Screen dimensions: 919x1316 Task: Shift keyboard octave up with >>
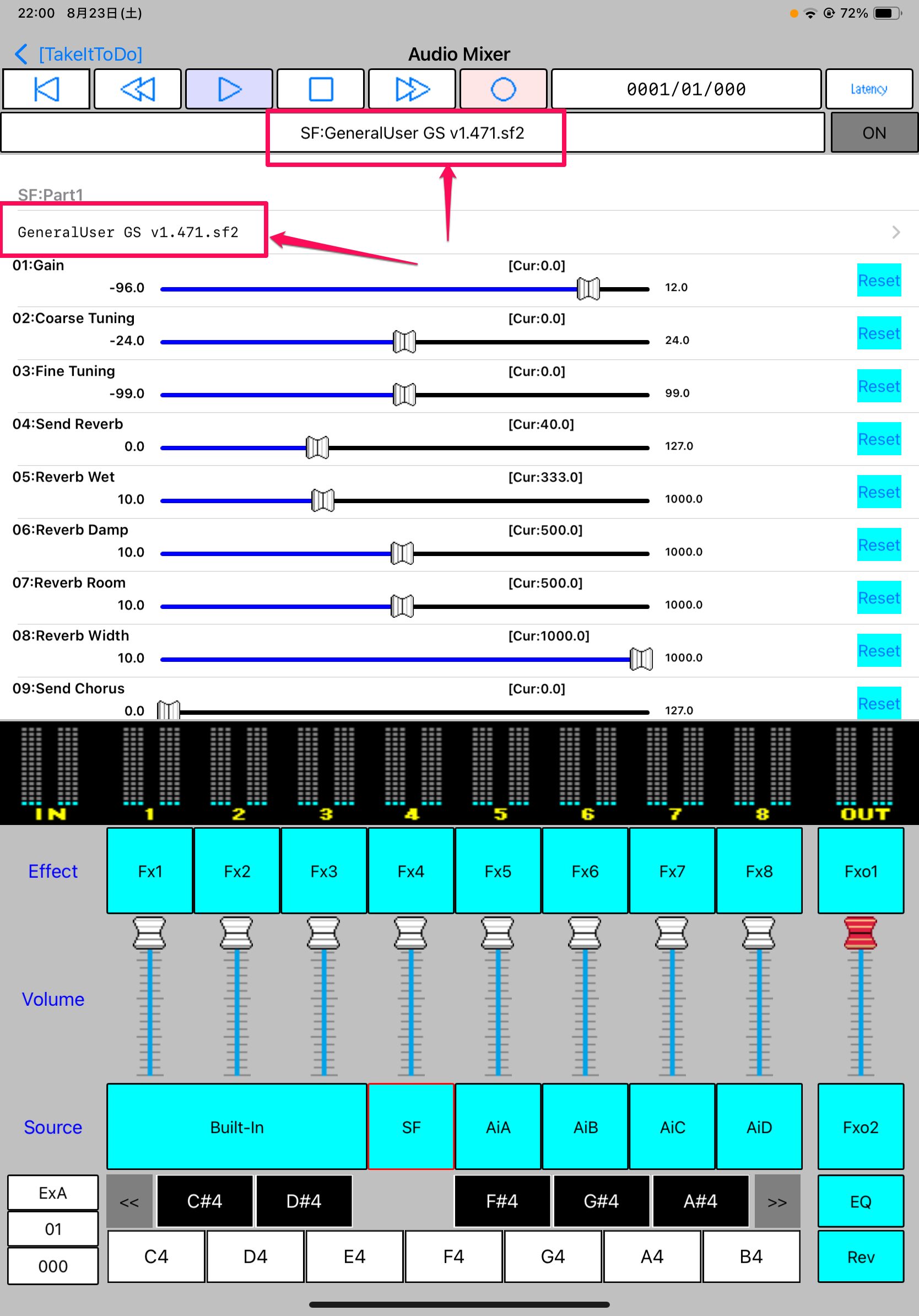777,1201
